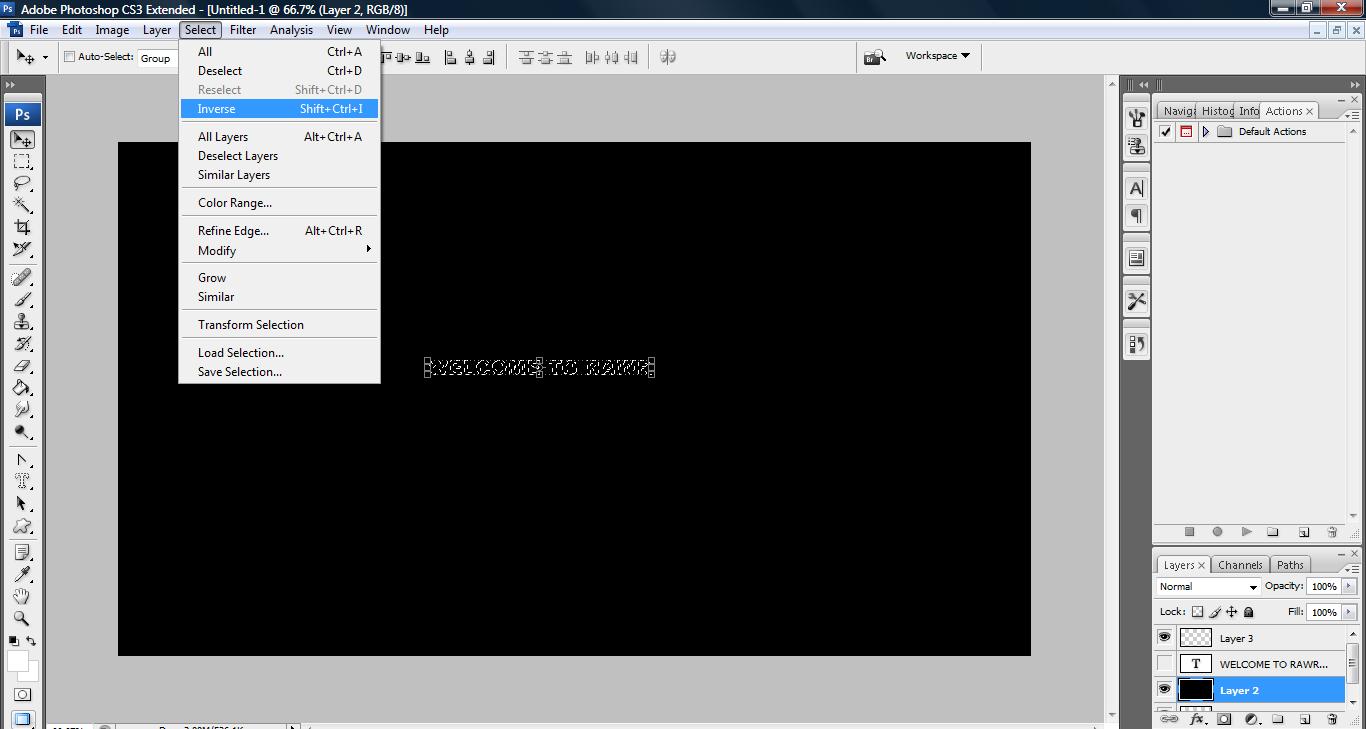
Task: Select the Rectangular Marquee tool
Action: 22,162
